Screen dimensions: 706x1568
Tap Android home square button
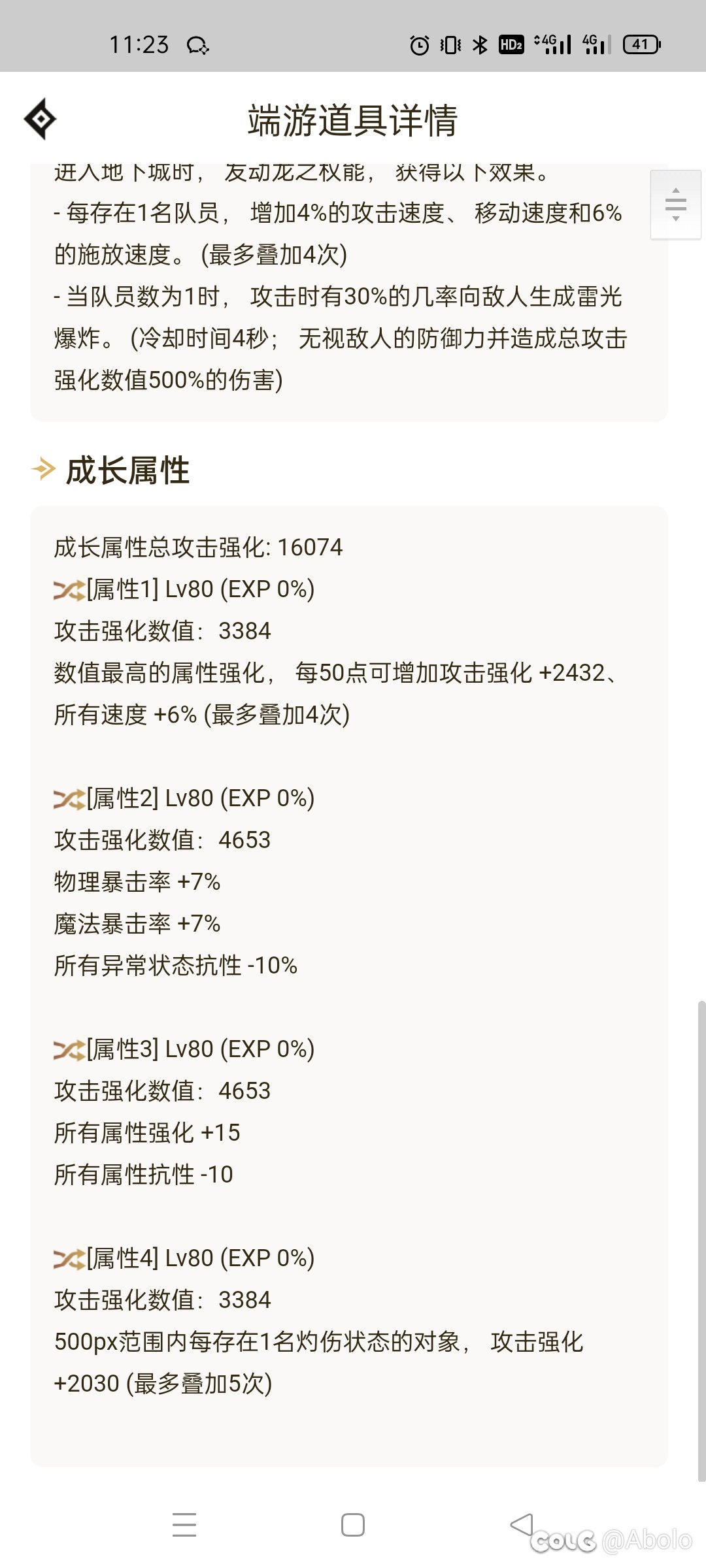coord(353,1525)
